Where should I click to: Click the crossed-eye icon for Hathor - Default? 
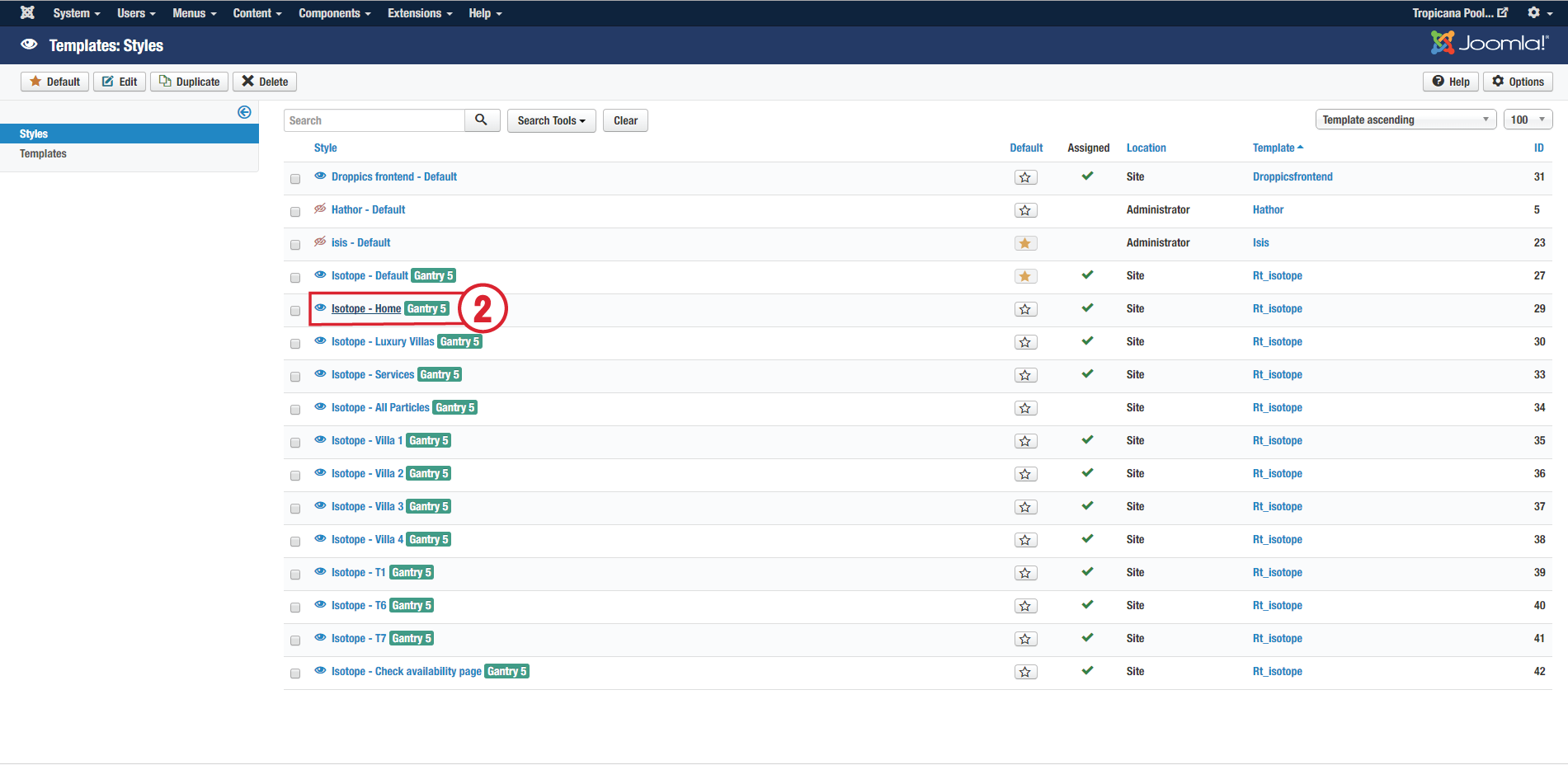(x=320, y=209)
